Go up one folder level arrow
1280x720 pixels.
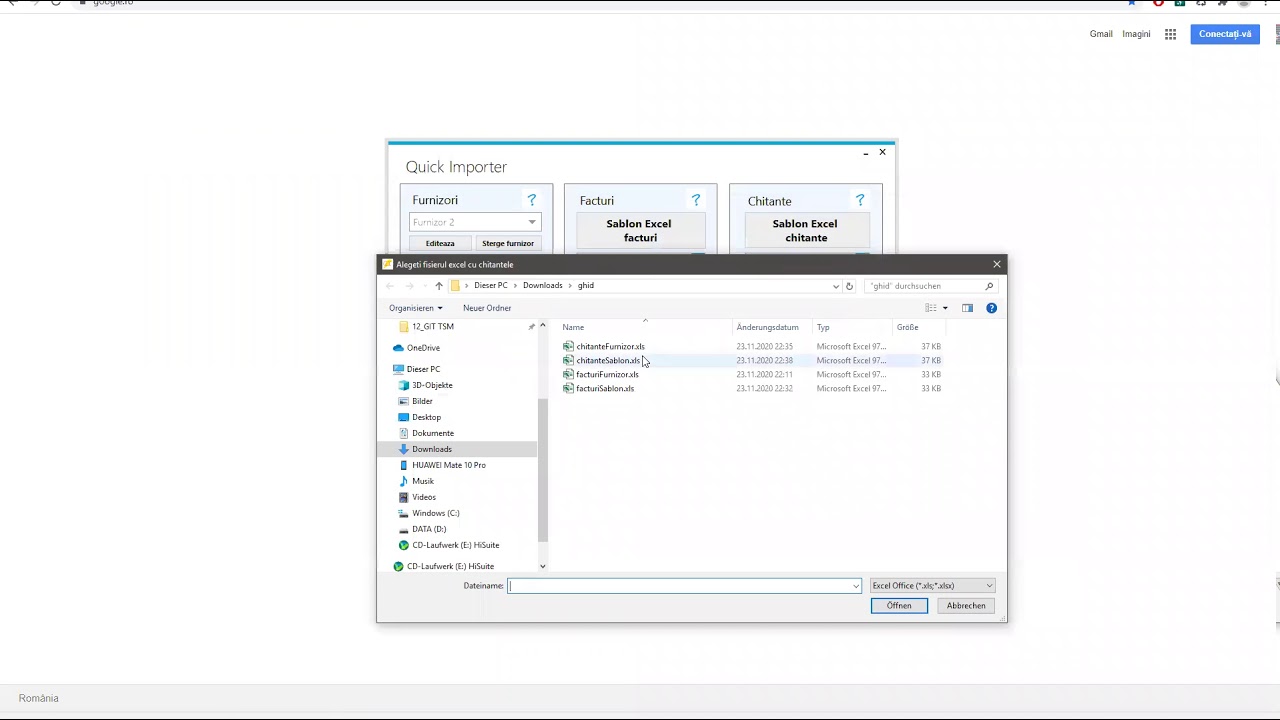coord(438,286)
